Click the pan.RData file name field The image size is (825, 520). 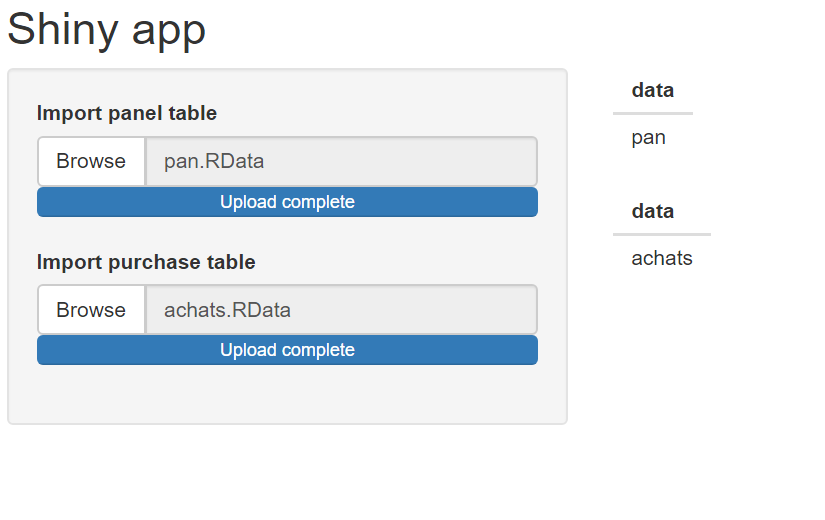pos(341,161)
